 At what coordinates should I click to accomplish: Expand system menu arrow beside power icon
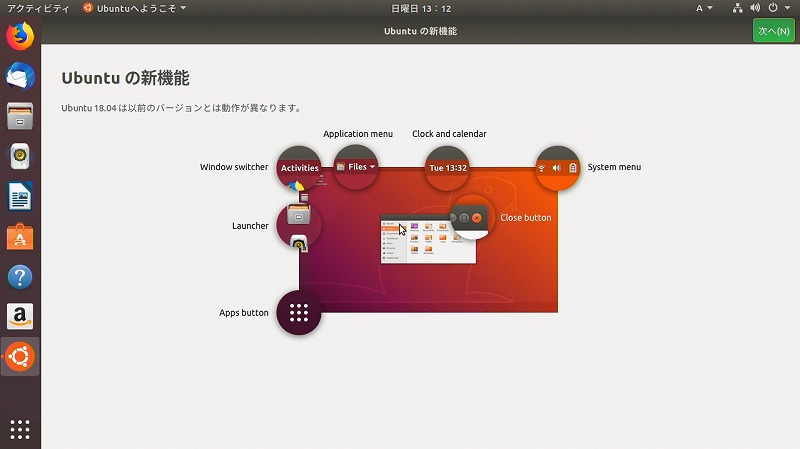point(787,8)
